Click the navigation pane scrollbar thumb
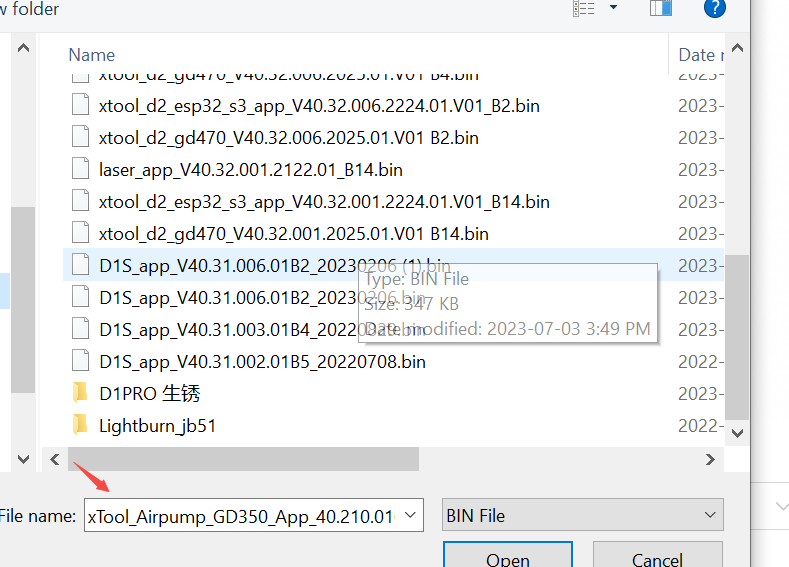The width and height of the screenshot is (789, 567). (23, 300)
